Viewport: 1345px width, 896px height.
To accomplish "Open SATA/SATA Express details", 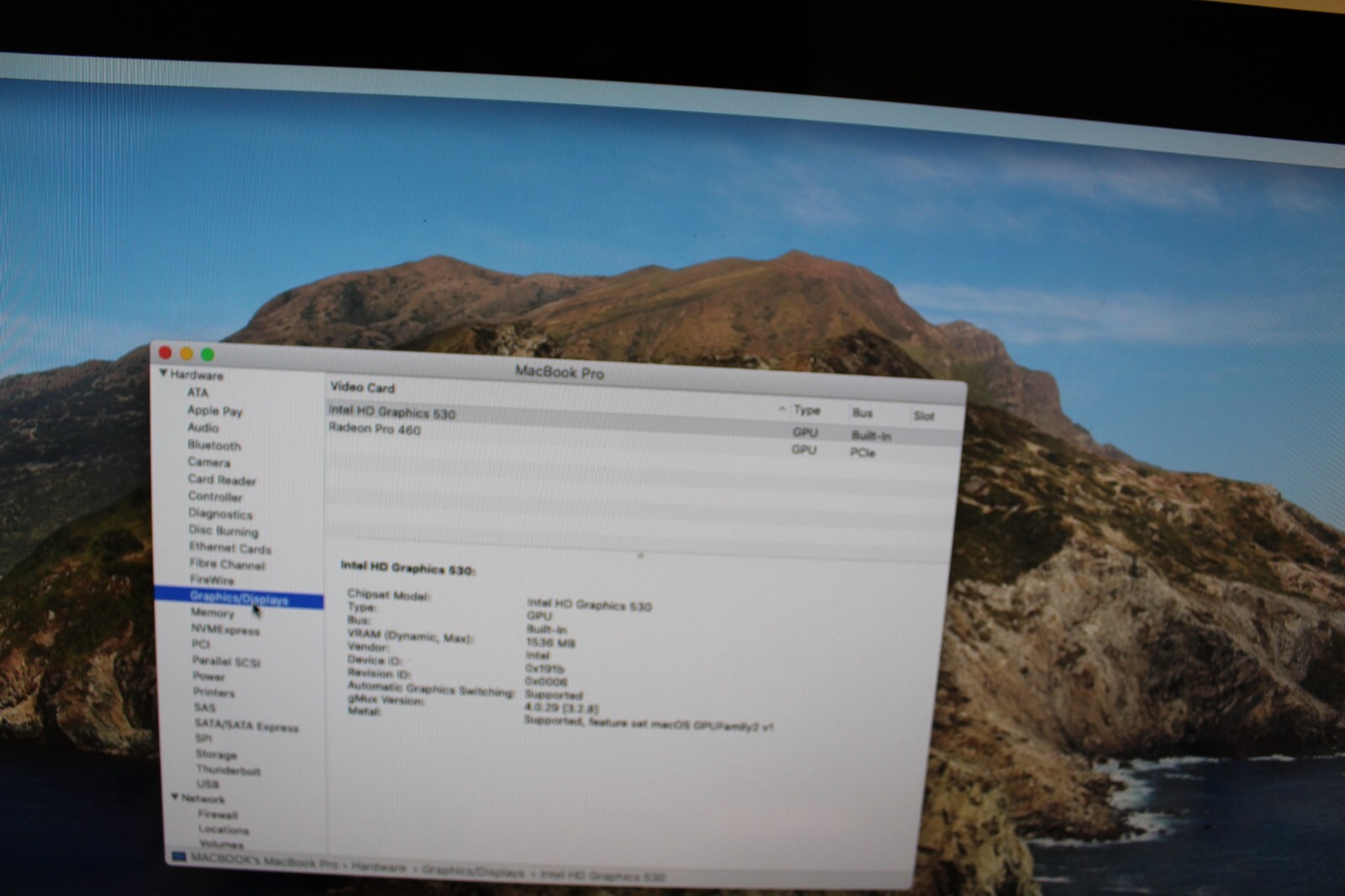I will point(246,725).
